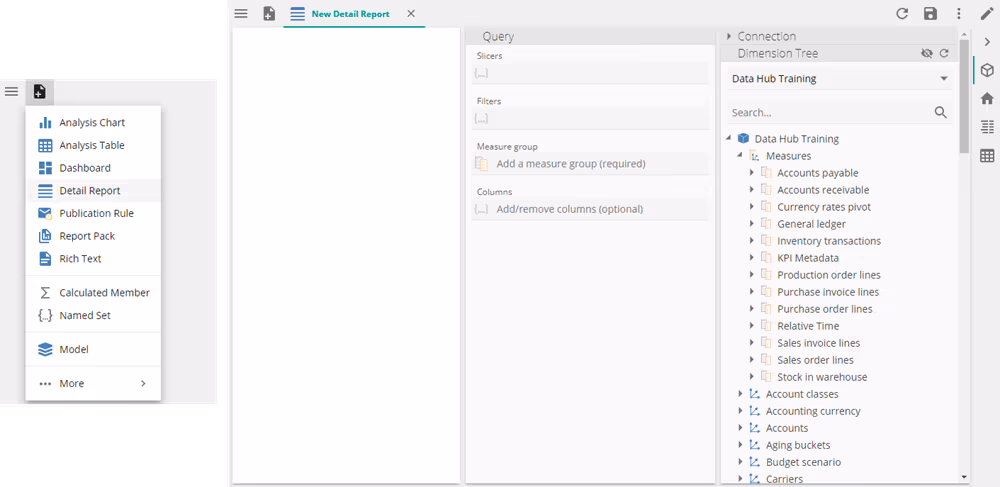Viewport: 1000px width, 487px height.
Task: Open the three-dot more options menu
Action: 958,14
